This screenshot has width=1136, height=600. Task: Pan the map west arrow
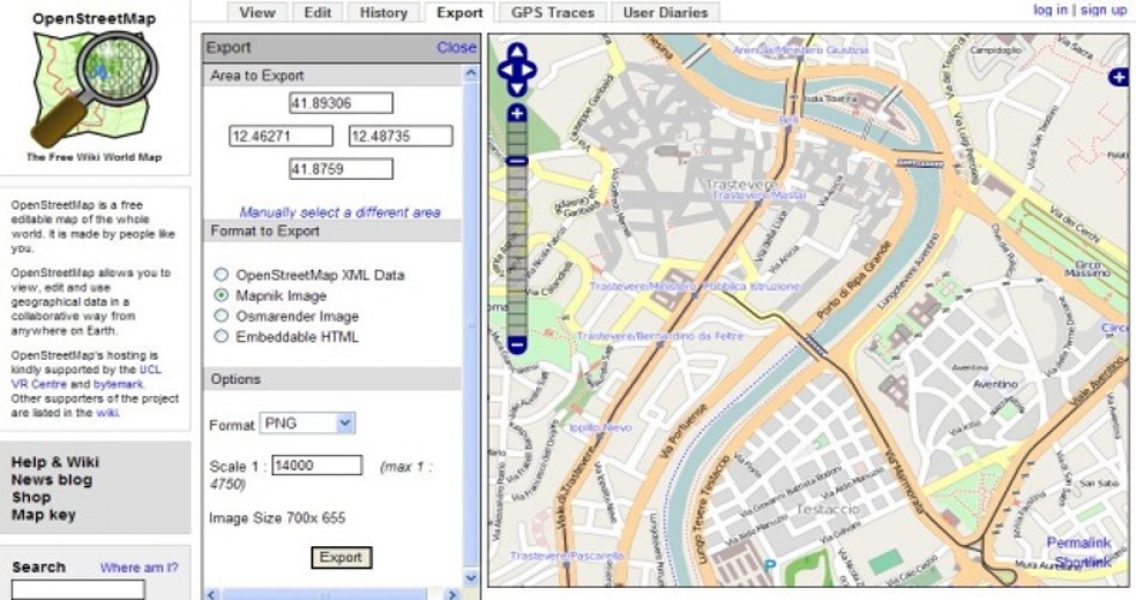click(x=506, y=70)
